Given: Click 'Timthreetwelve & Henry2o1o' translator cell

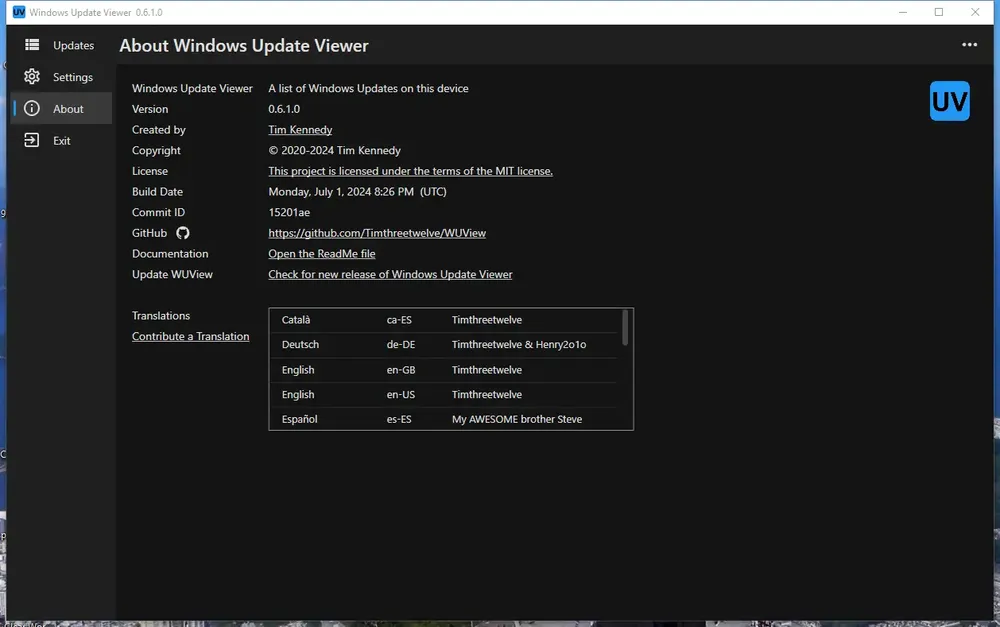Looking at the screenshot, I should (519, 344).
